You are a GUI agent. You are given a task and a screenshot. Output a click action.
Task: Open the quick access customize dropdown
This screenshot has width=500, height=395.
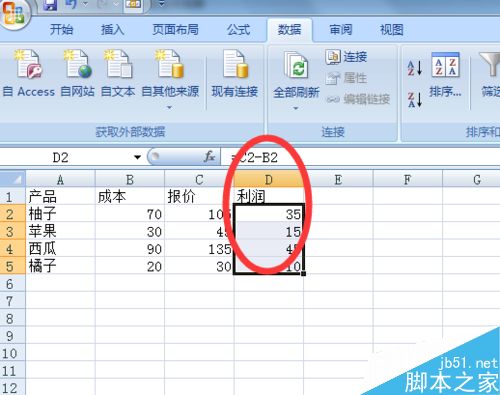tap(161, 4)
